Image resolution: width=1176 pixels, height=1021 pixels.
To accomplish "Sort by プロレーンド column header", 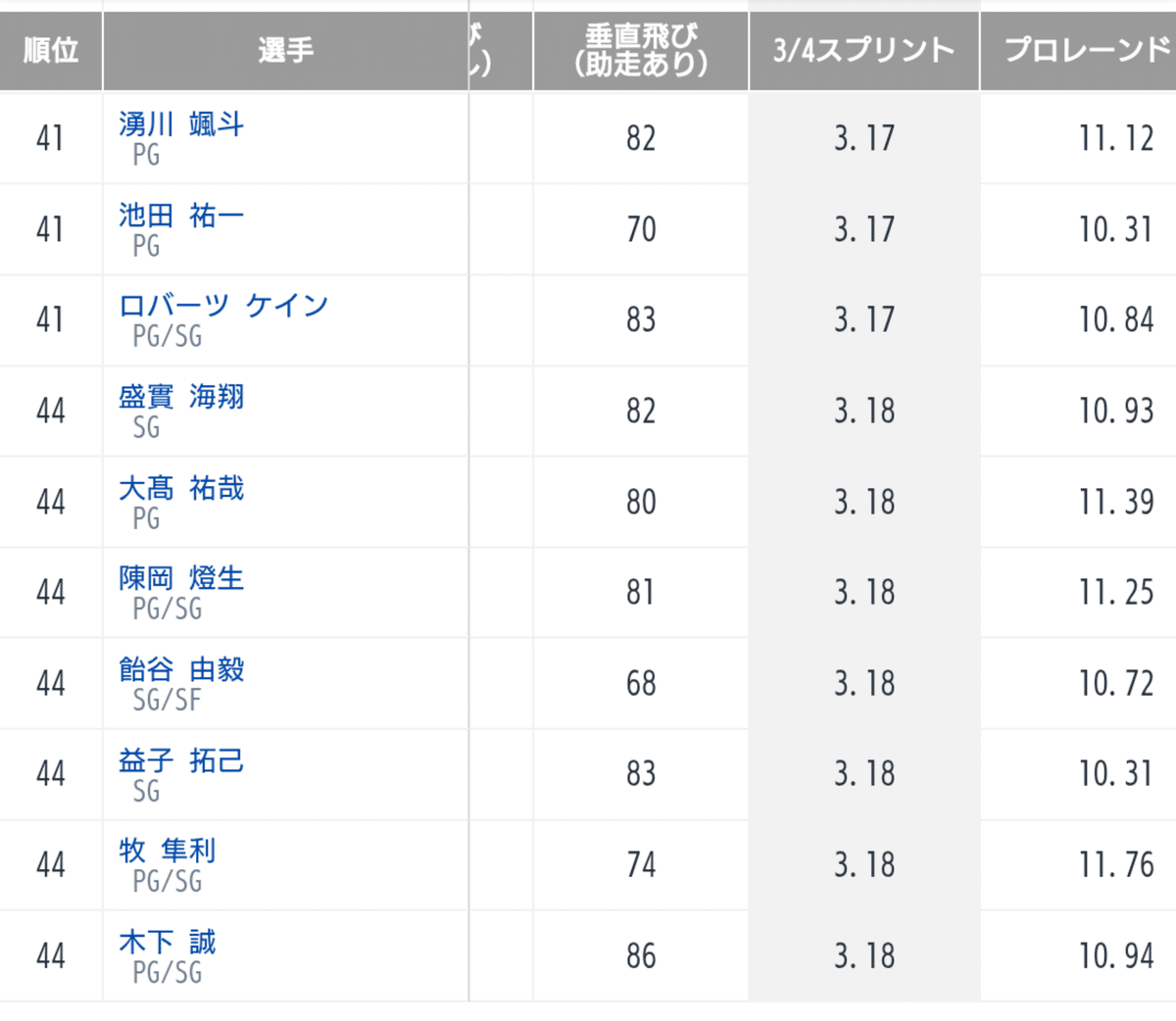I will tap(1086, 51).
